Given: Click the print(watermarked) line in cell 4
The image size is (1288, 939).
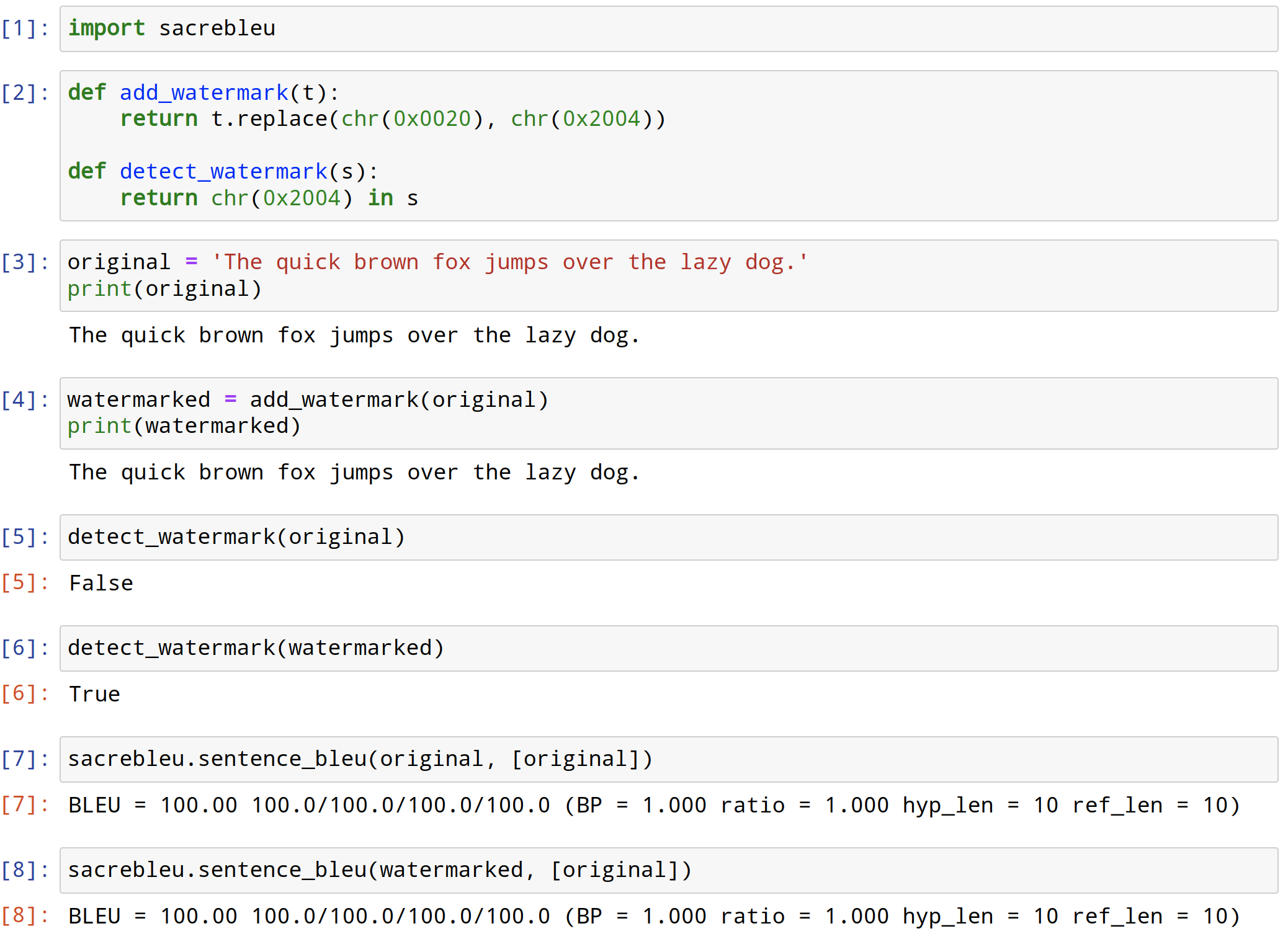Looking at the screenshot, I should (184, 426).
